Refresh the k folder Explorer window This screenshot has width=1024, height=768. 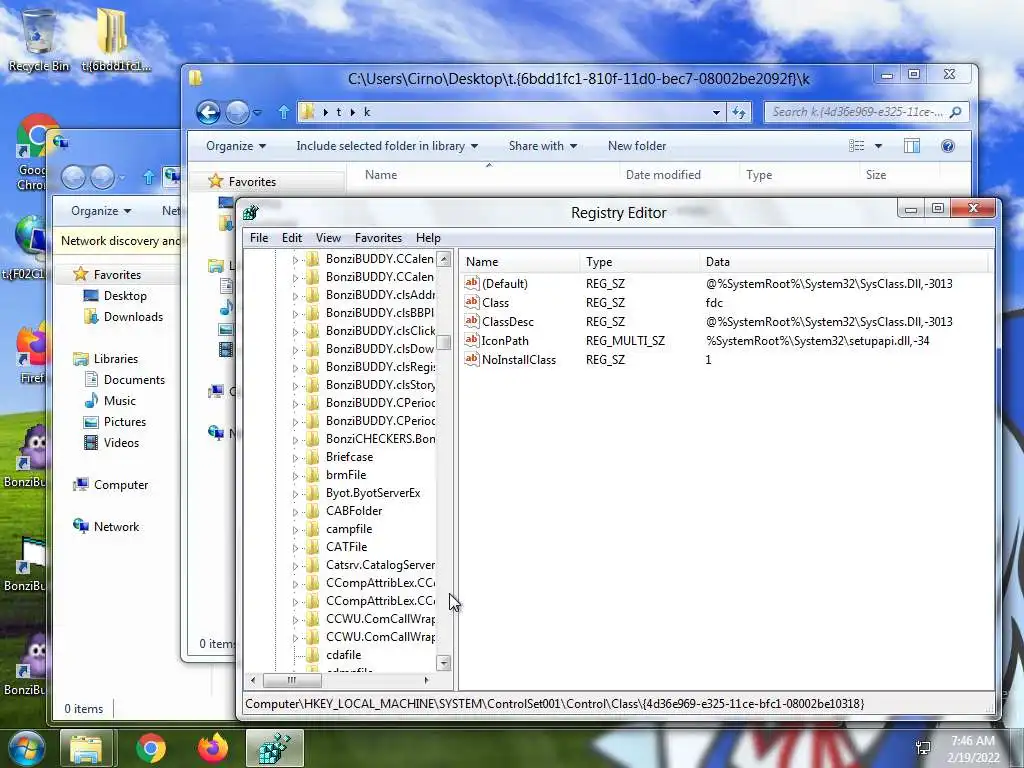pyautogui.click(x=739, y=112)
